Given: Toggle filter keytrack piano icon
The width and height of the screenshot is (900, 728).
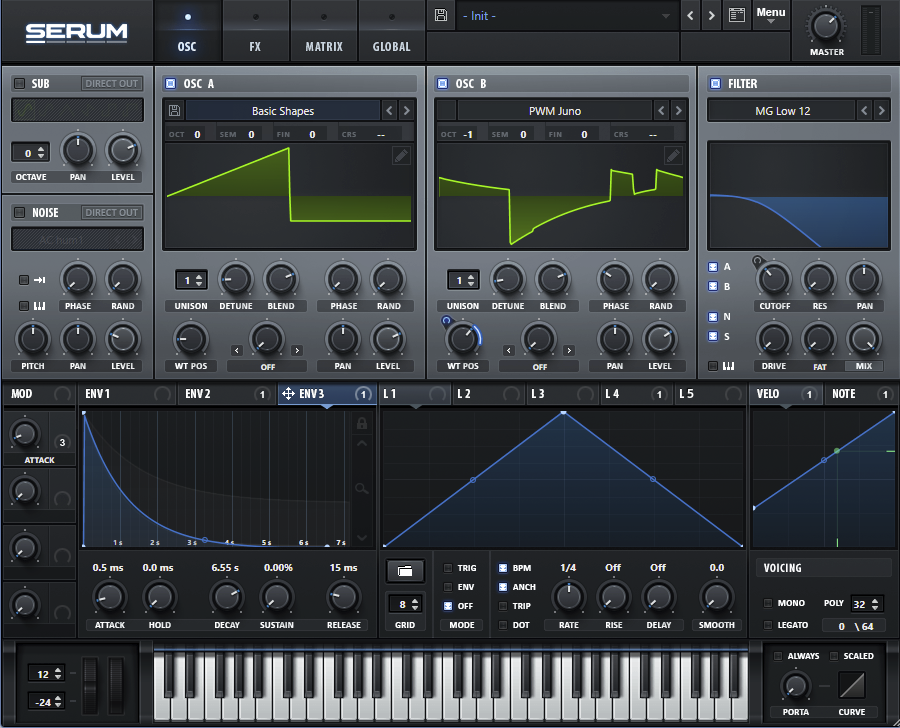Looking at the screenshot, I should (x=728, y=366).
